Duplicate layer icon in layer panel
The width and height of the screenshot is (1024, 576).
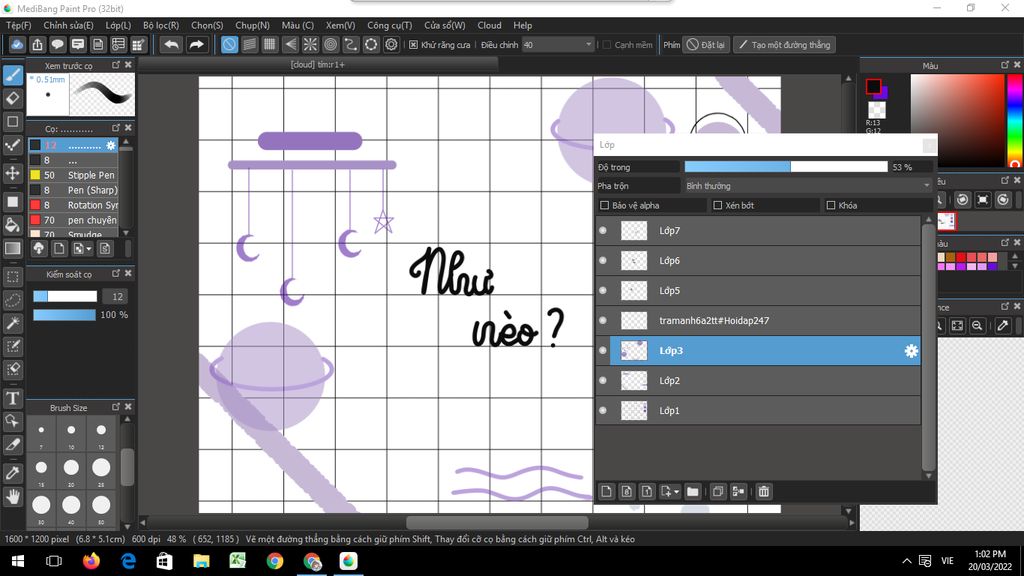[718, 491]
